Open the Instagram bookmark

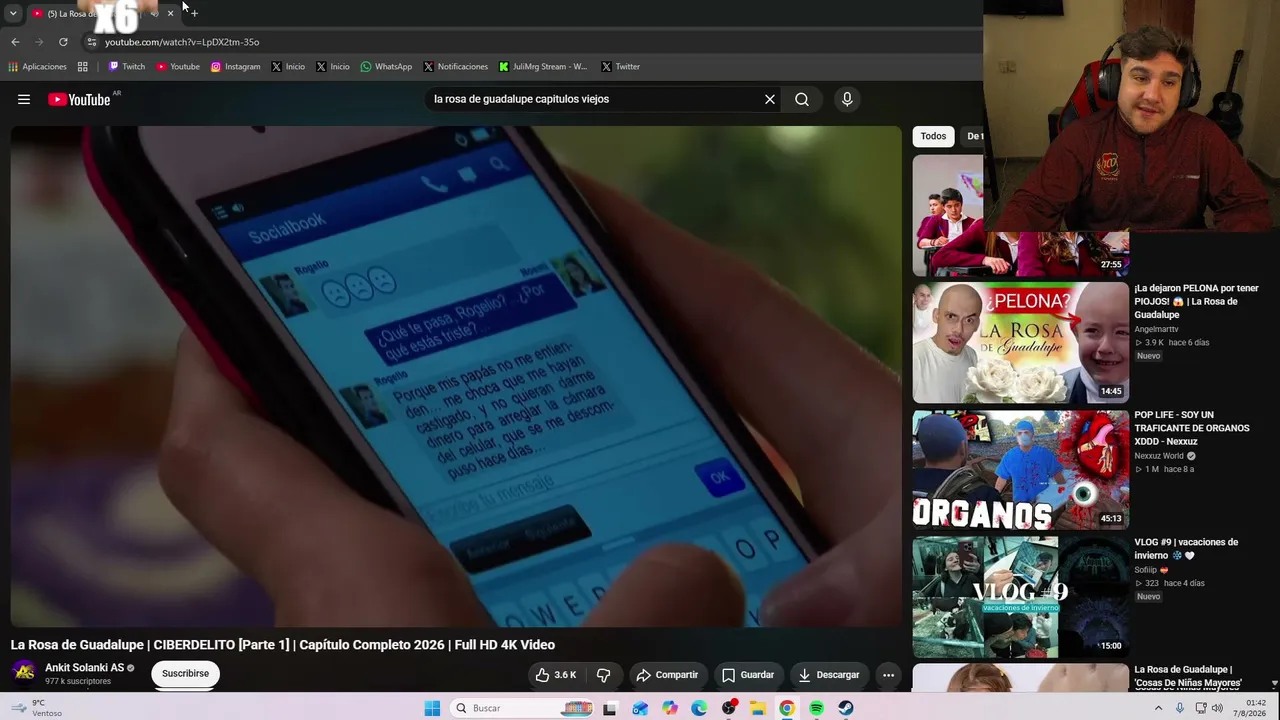(235, 67)
